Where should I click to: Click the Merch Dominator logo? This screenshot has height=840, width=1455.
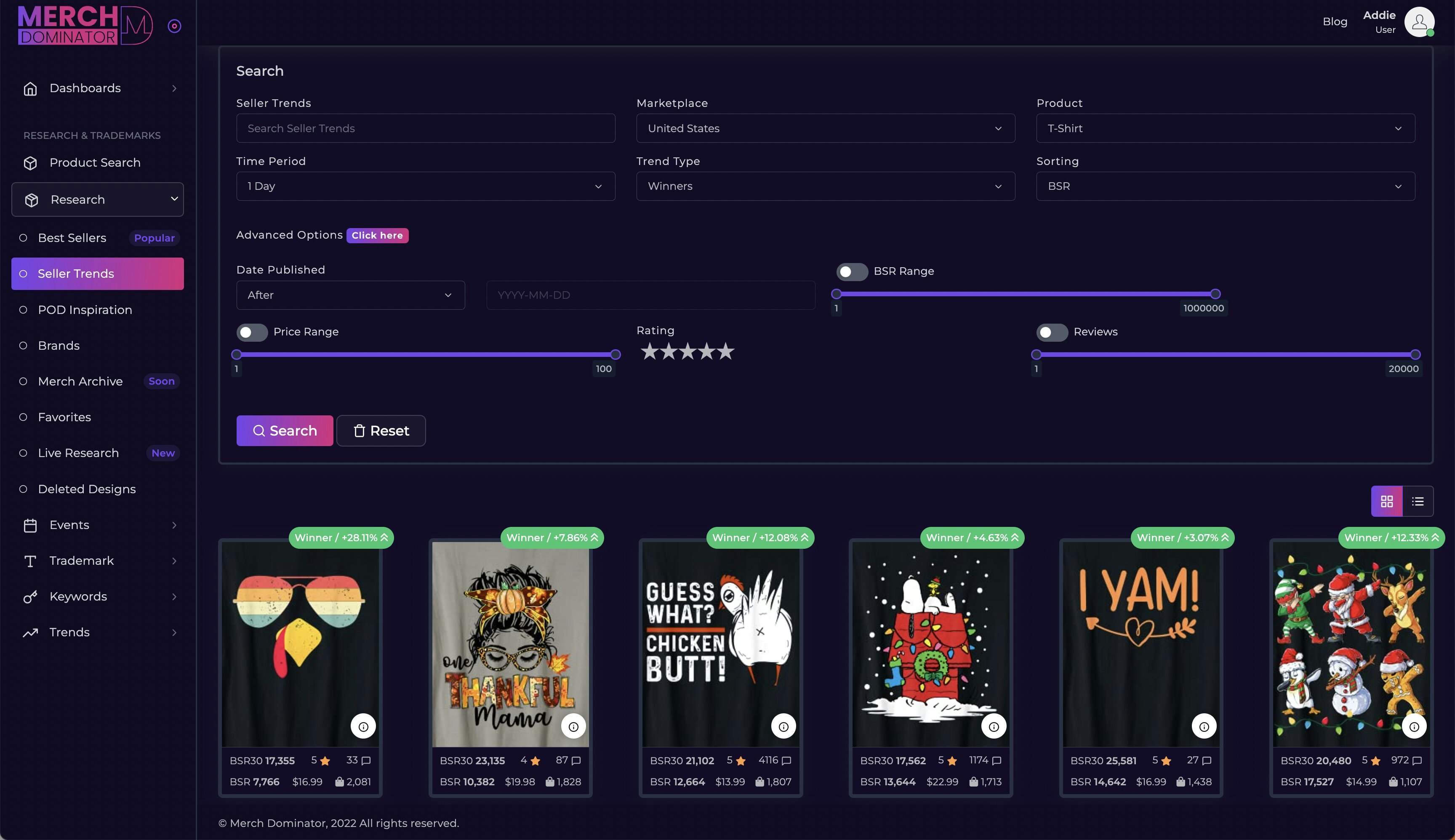click(x=85, y=25)
